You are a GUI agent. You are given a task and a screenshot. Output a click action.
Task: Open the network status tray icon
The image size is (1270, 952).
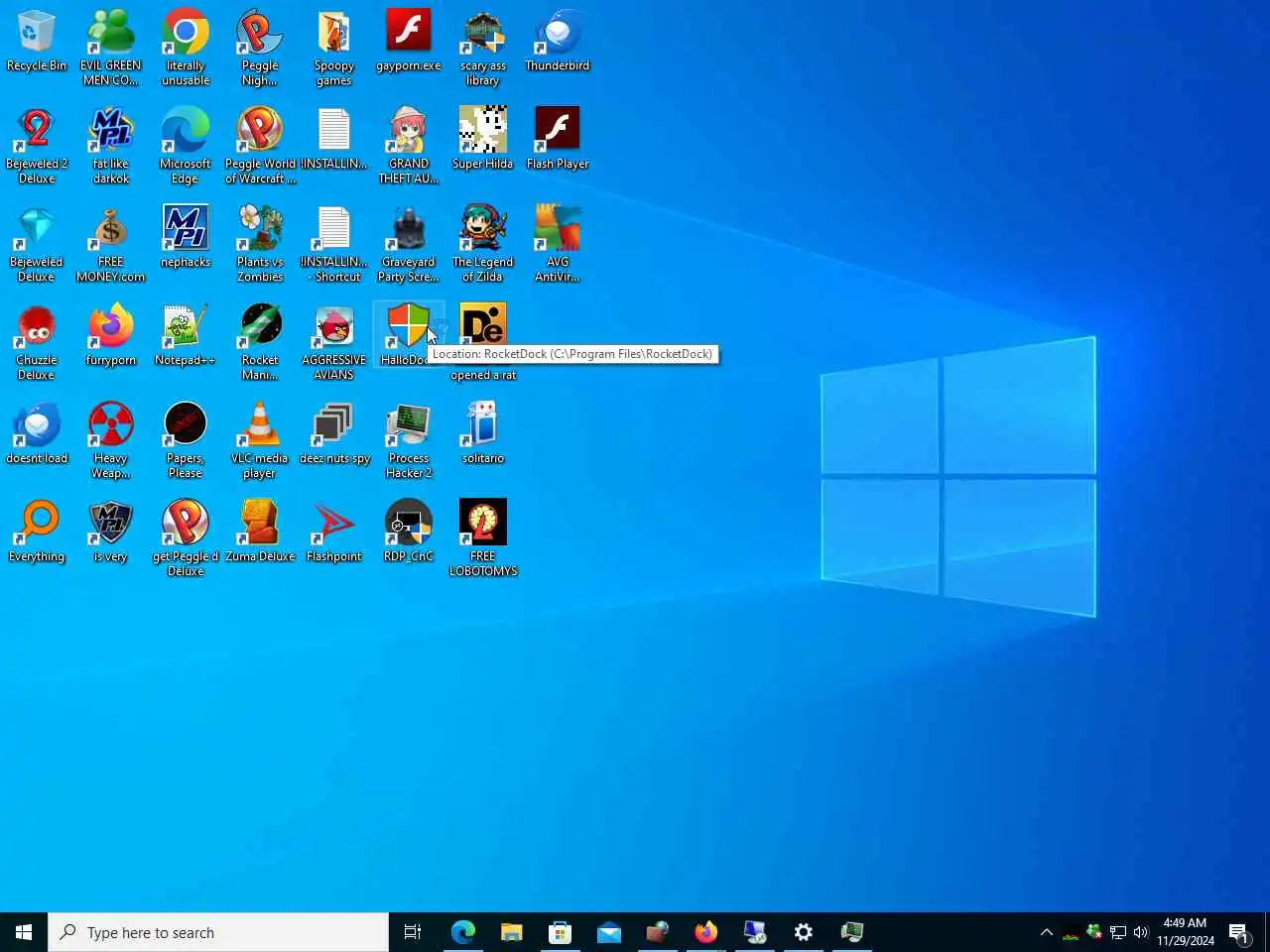click(x=1118, y=932)
